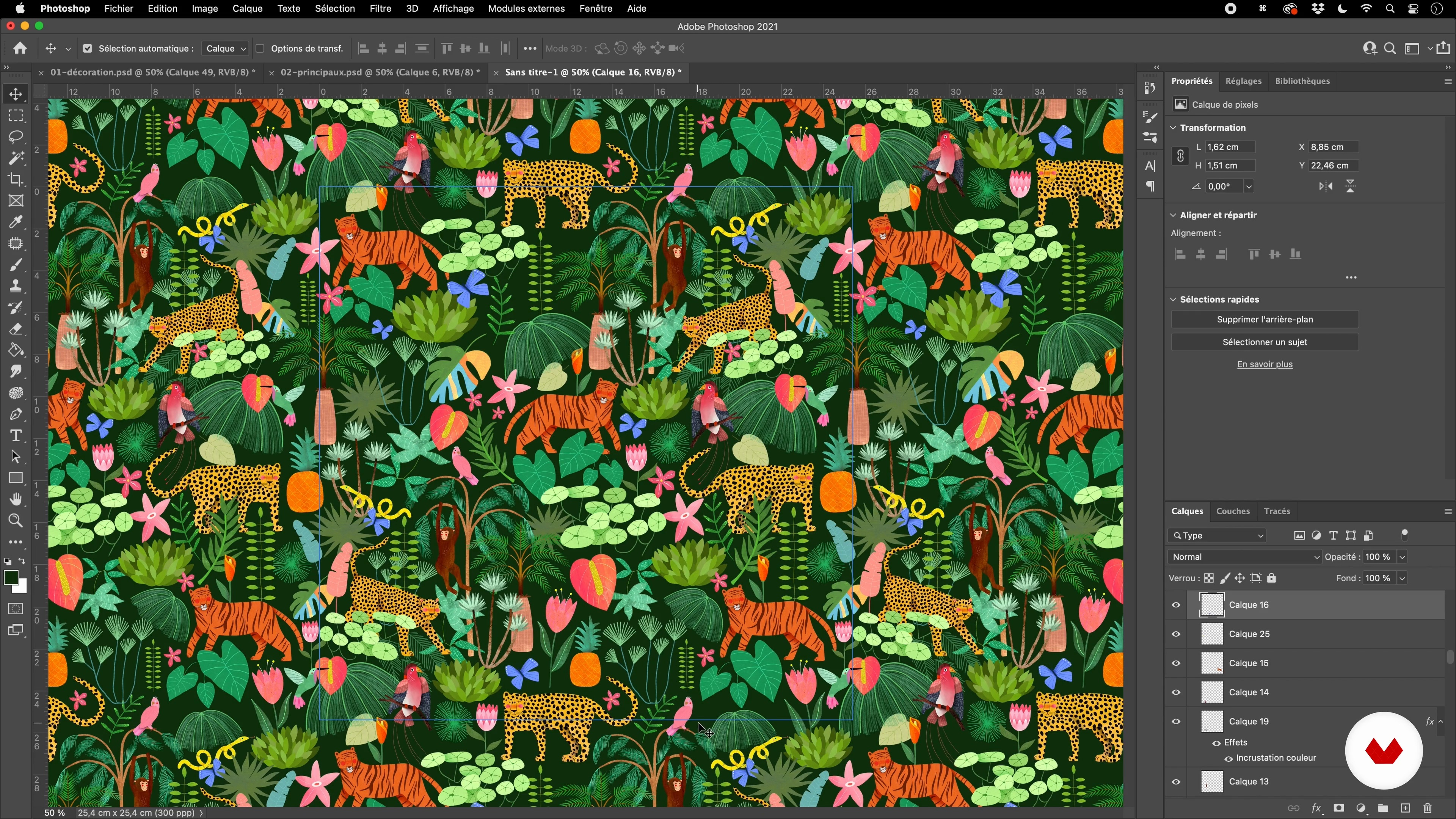Hide the Calque 14 layer
Screen dimensions: 1456x819
(x=1176, y=692)
